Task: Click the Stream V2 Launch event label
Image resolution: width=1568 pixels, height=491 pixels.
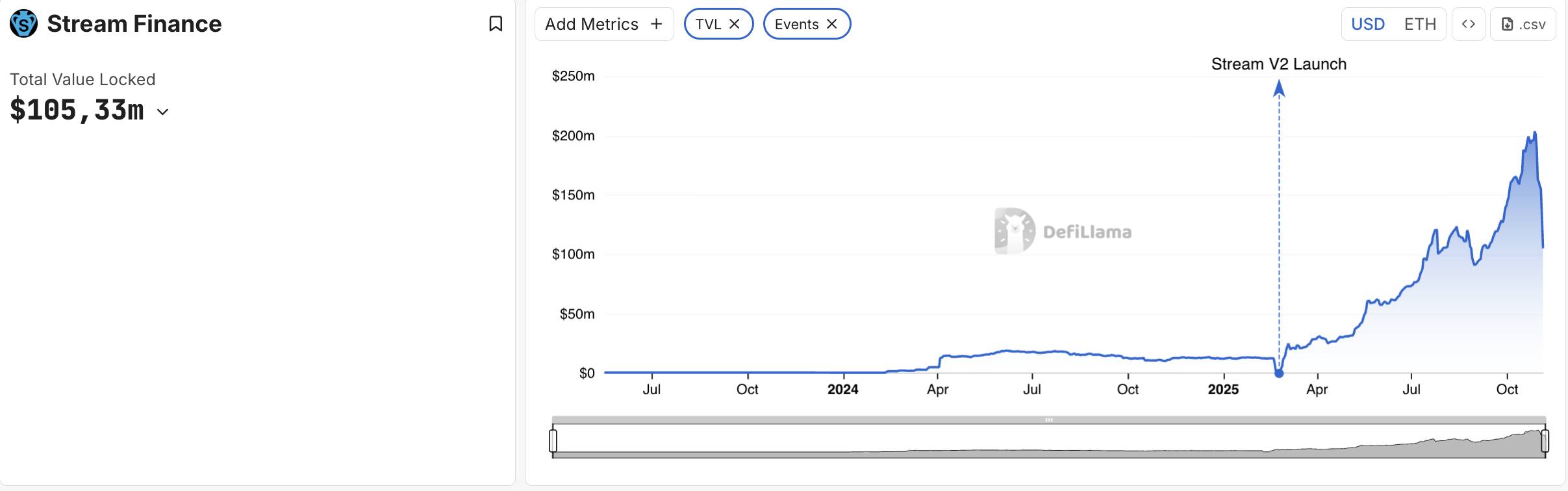Action: [x=1278, y=64]
